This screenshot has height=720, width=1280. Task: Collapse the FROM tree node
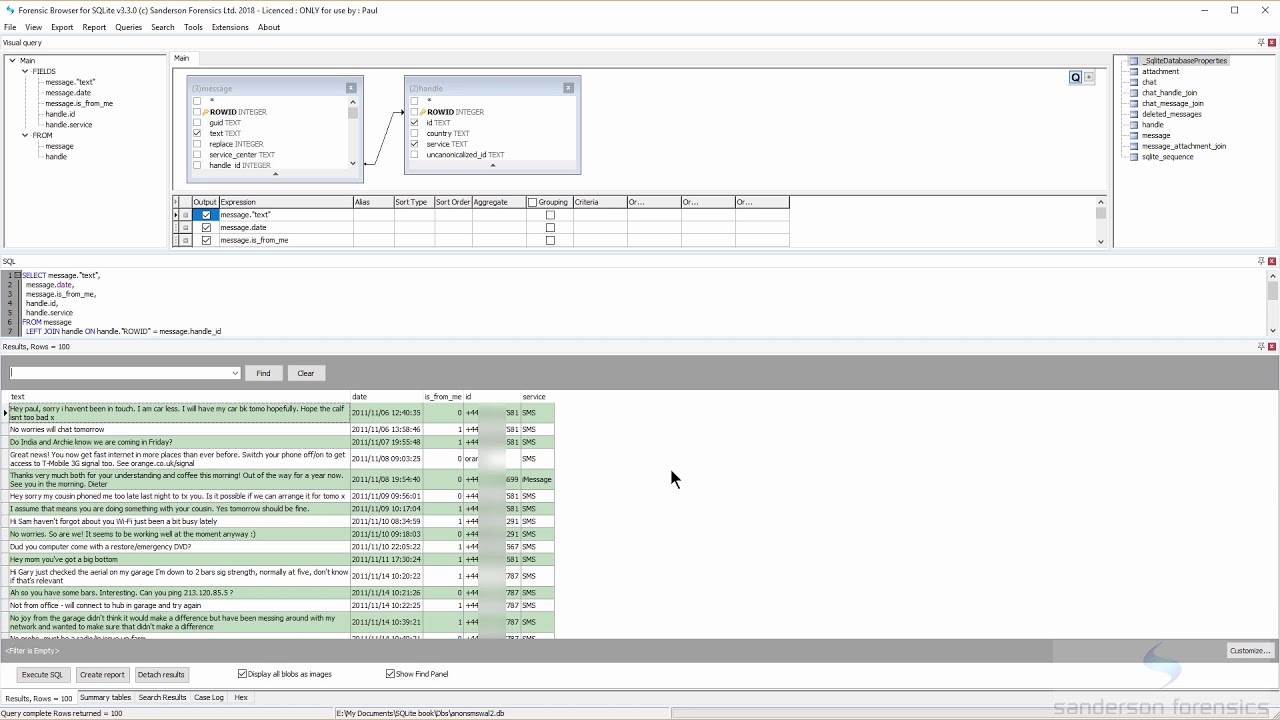(x=25, y=135)
